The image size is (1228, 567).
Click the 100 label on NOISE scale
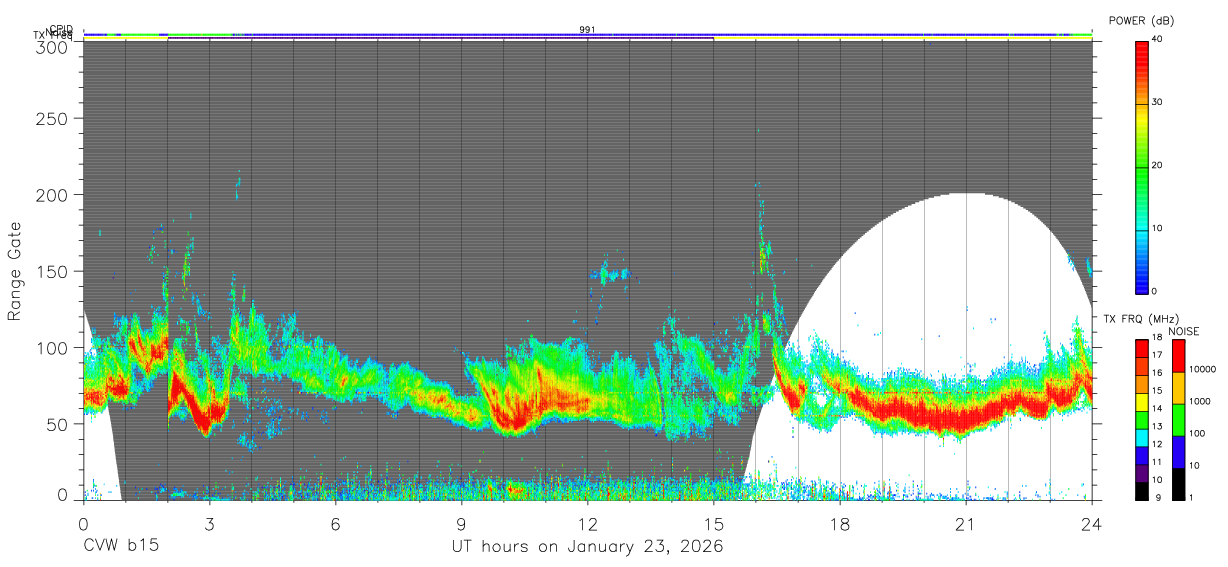click(x=1196, y=434)
